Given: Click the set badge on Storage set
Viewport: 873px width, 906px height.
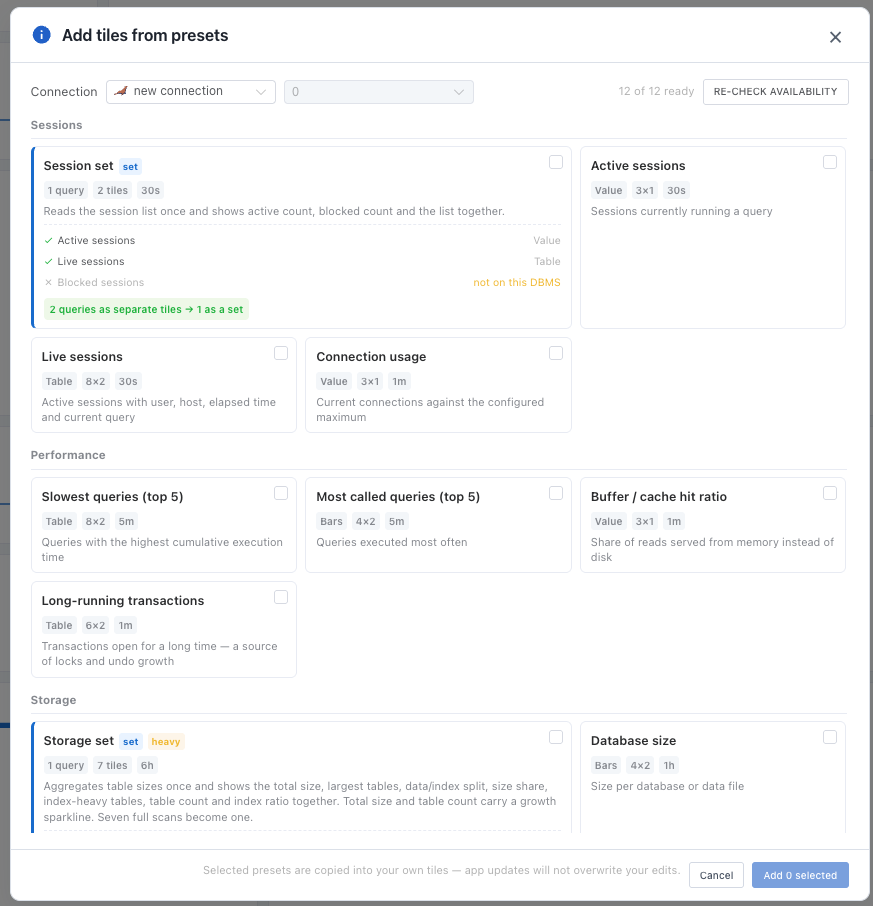Looking at the screenshot, I should (131, 742).
